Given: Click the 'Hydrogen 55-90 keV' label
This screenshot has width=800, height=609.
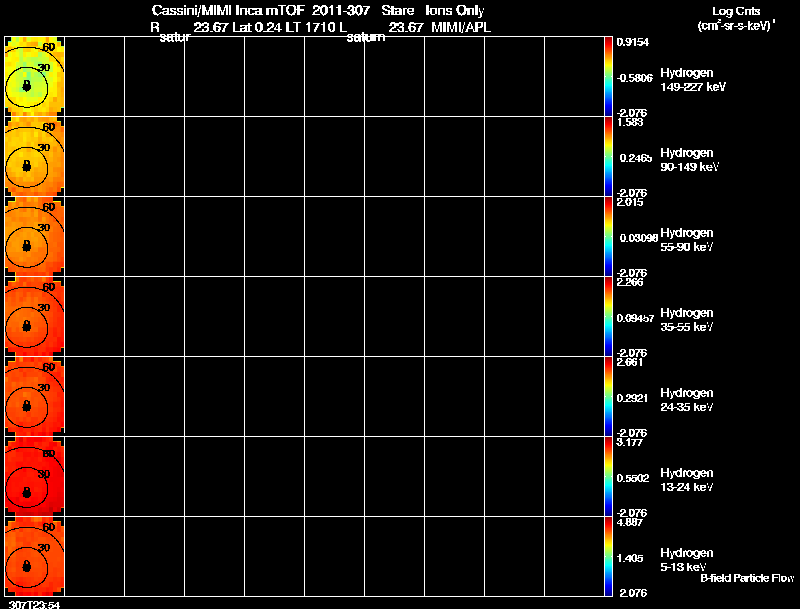Looking at the screenshot, I should [x=687, y=240].
